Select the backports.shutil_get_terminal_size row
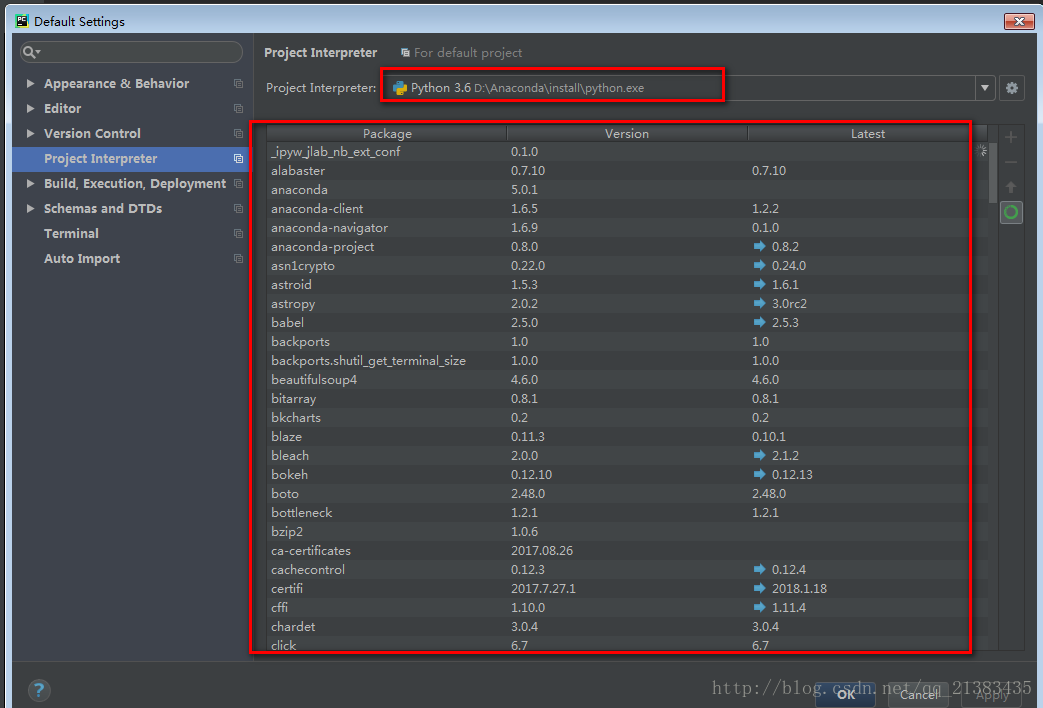The width and height of the screenshot is (1043, 708). click(627, 361)
